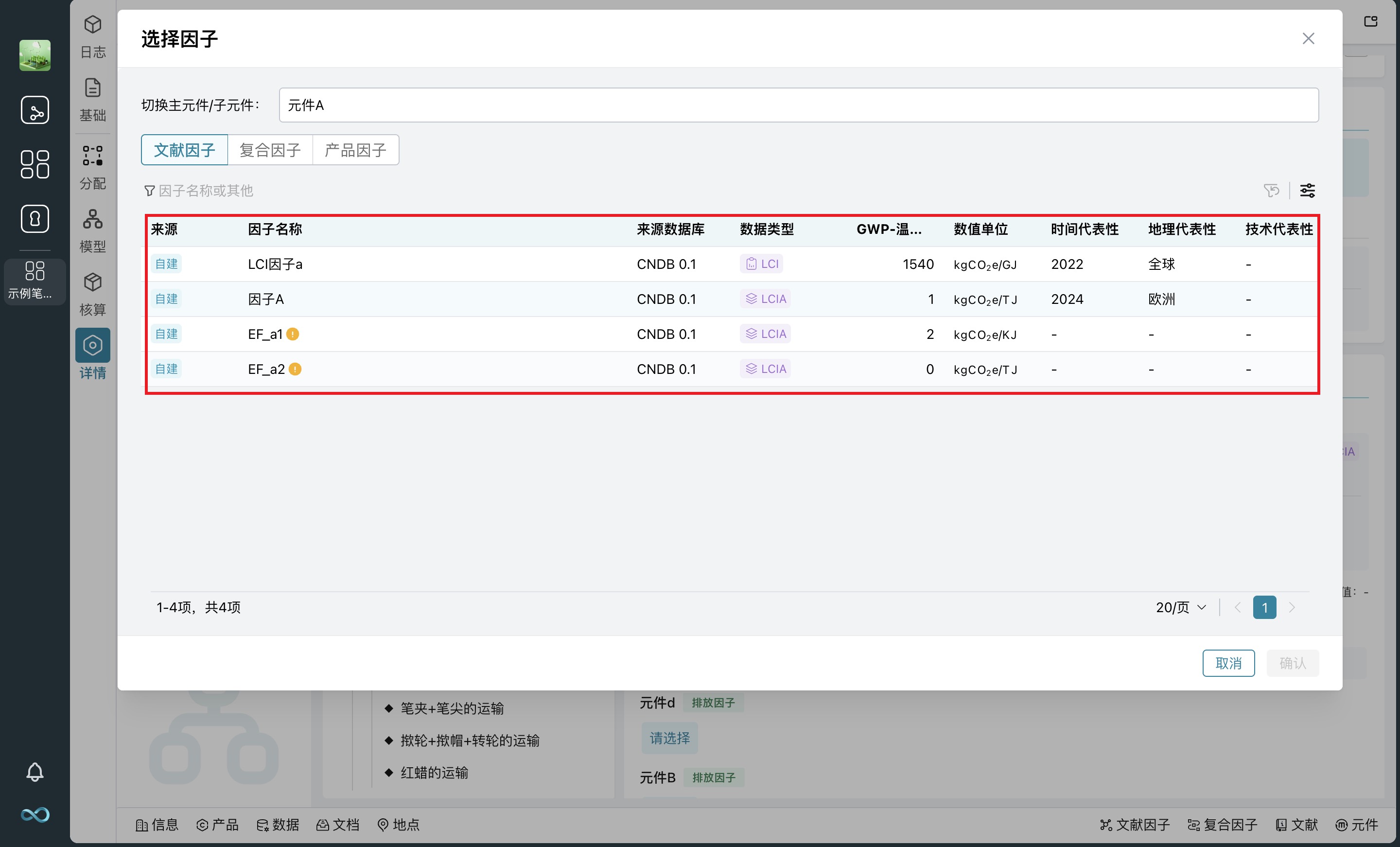This screenshot has width=1400, height=847.
Task: Click the reset filter icon
Action: coord(1271,191)
